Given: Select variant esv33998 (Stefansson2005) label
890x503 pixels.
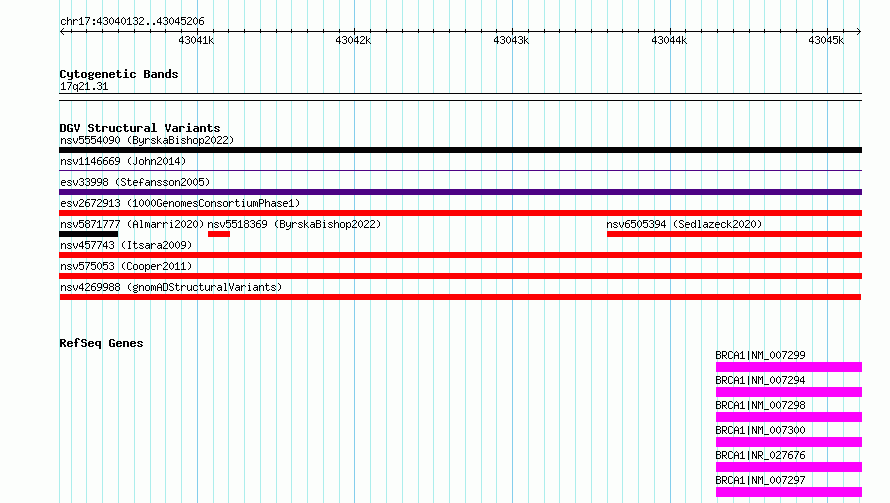Looking at the screenshot, I should 135,182.
